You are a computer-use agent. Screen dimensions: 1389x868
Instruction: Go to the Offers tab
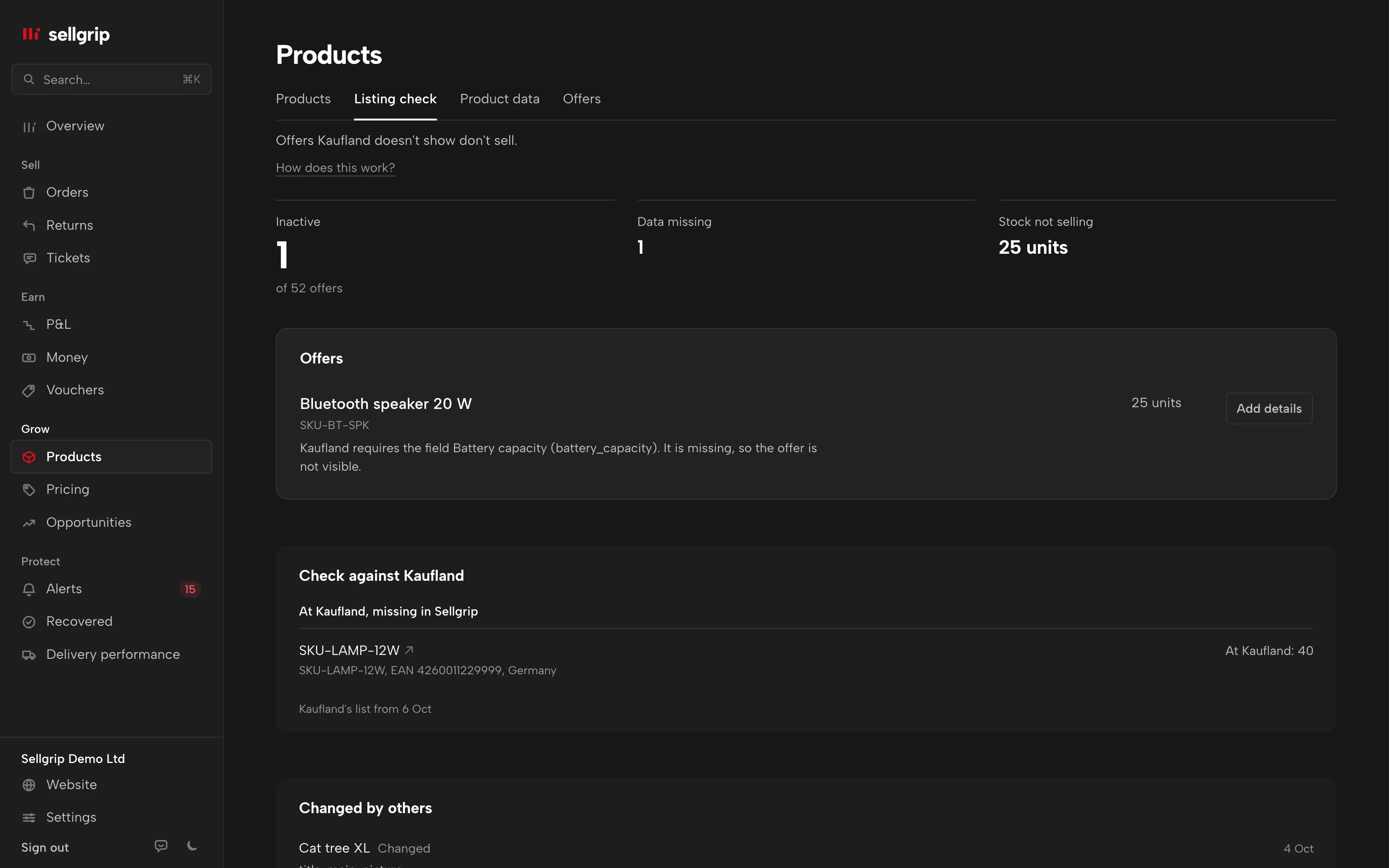[x=582, y=99]
